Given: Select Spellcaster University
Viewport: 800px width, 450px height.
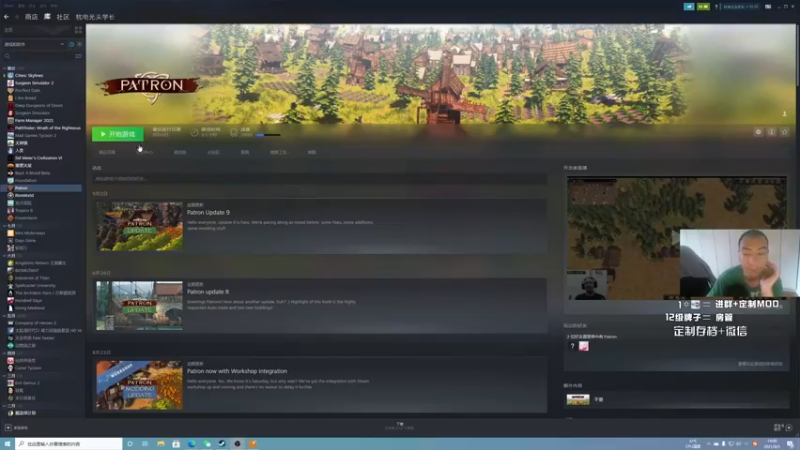Looking at the screenshot, I should coord(35,286).
